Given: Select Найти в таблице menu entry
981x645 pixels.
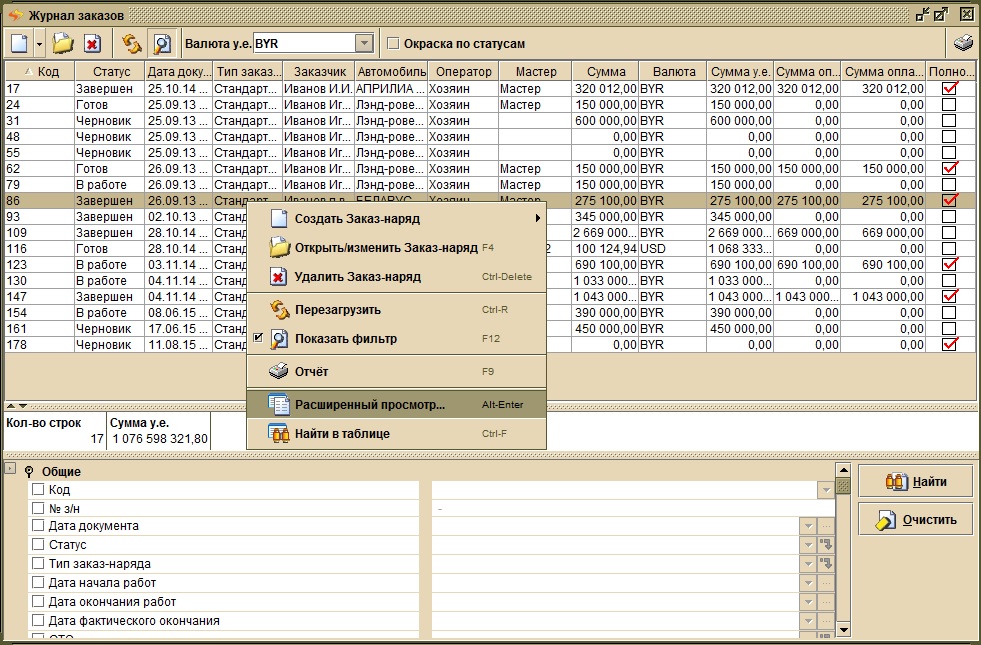Looking at the screenshot, I should pyautogui.click(x=397, y=434).
